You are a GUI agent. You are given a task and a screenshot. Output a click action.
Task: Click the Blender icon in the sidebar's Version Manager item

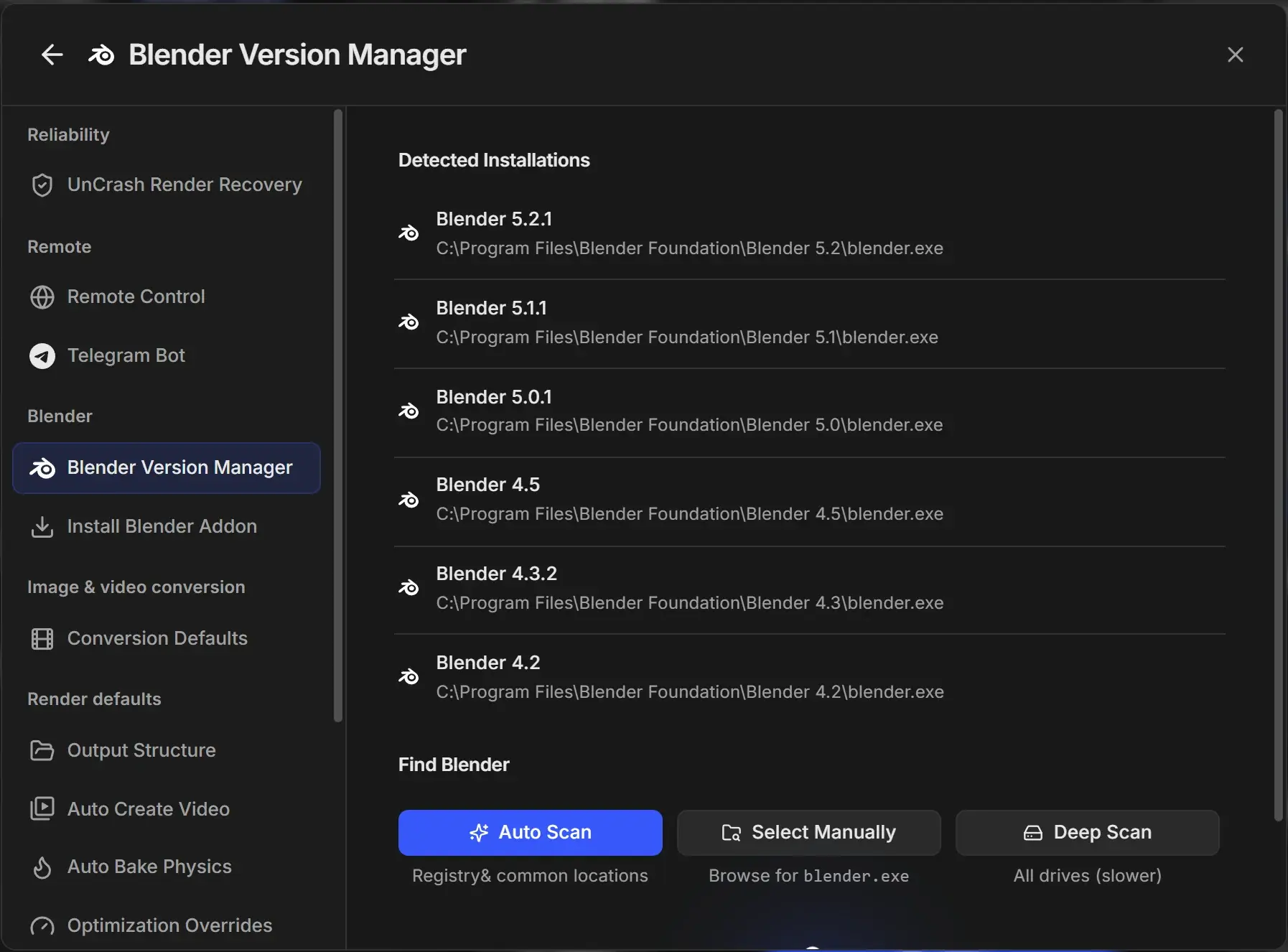click(x=42, y=468)
